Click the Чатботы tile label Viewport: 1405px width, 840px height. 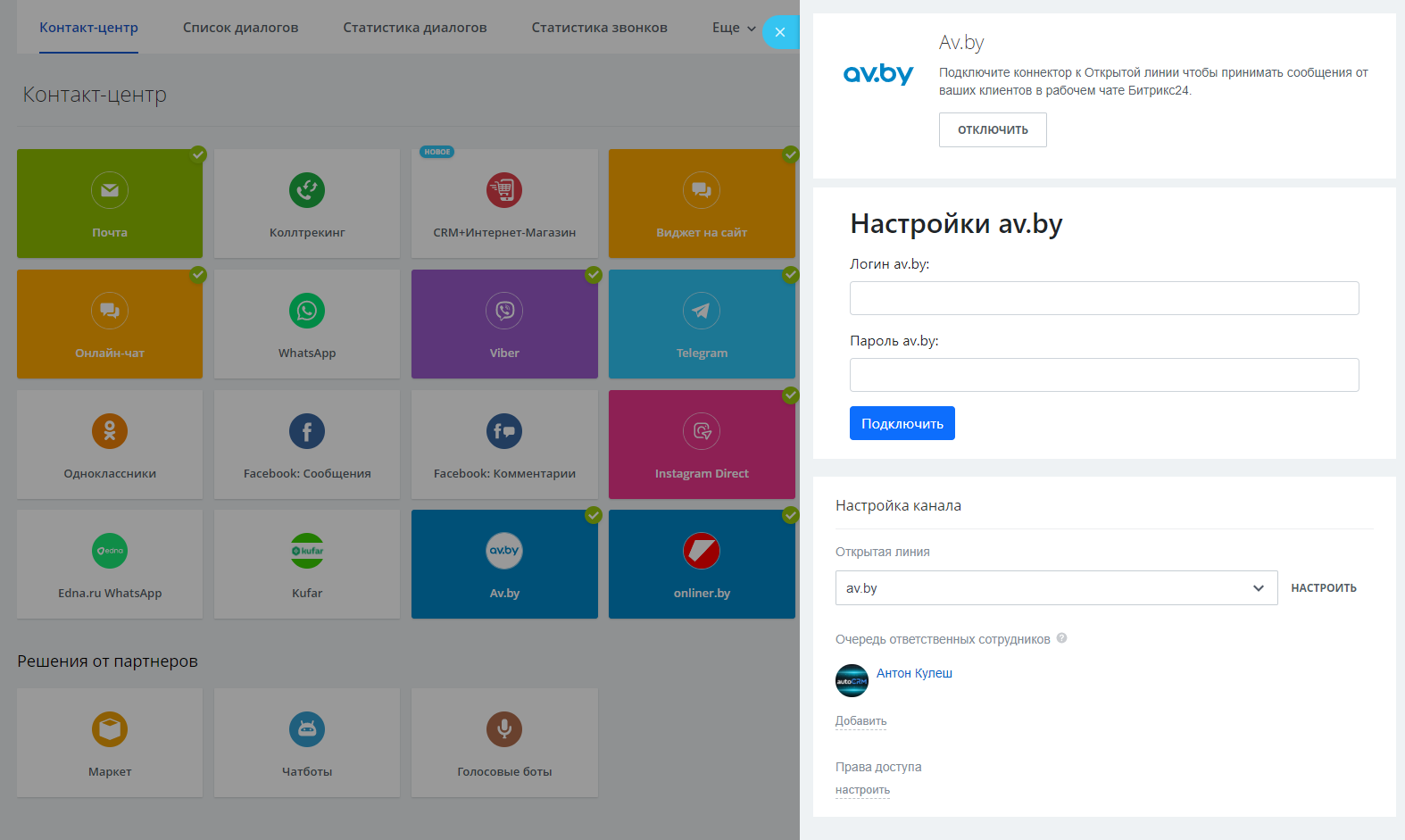(x=307, y=772)
